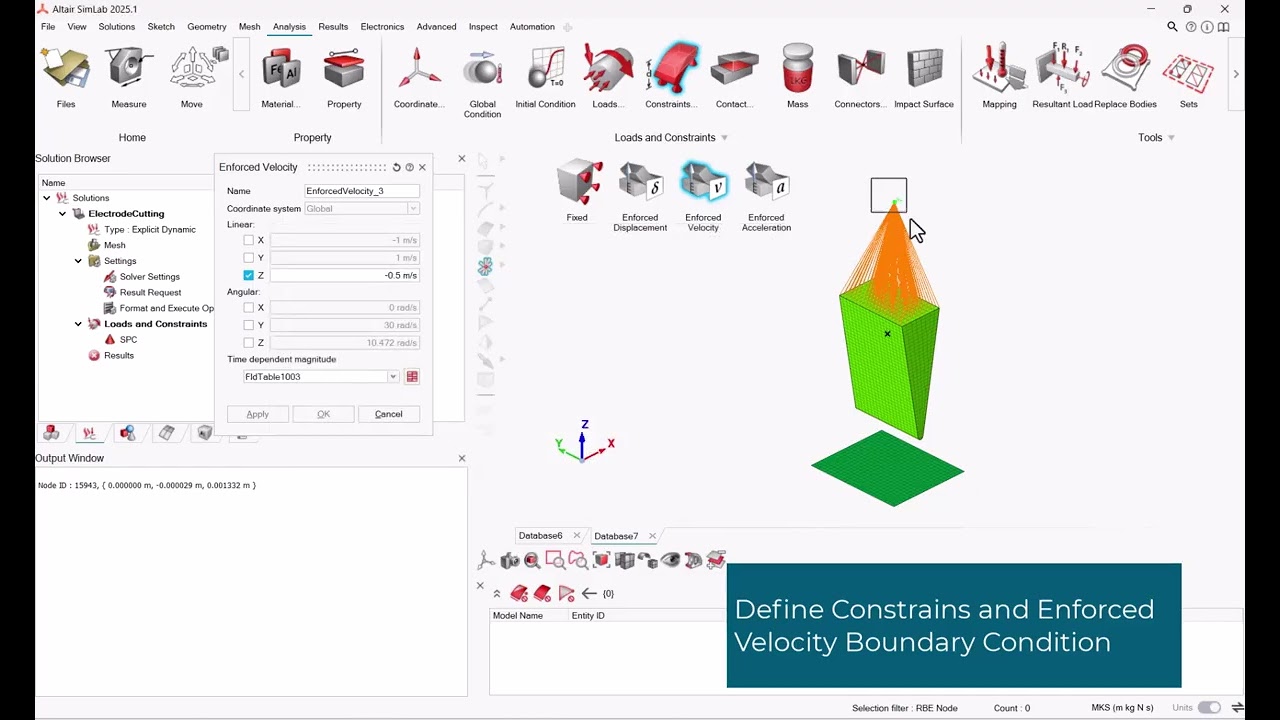Toggle the Units switch in status bar
Image resolution: width=1280 pixels, height=720 pixels.
[x=1209, y=708]
